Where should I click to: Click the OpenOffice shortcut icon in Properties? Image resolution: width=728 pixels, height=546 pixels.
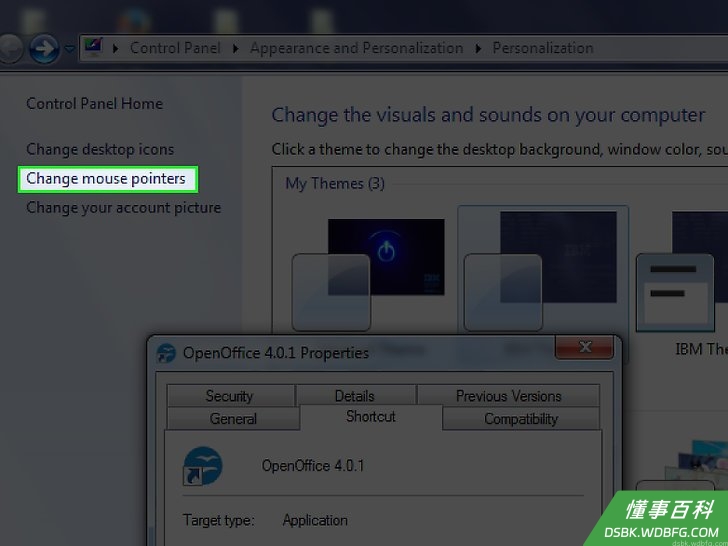202,466
